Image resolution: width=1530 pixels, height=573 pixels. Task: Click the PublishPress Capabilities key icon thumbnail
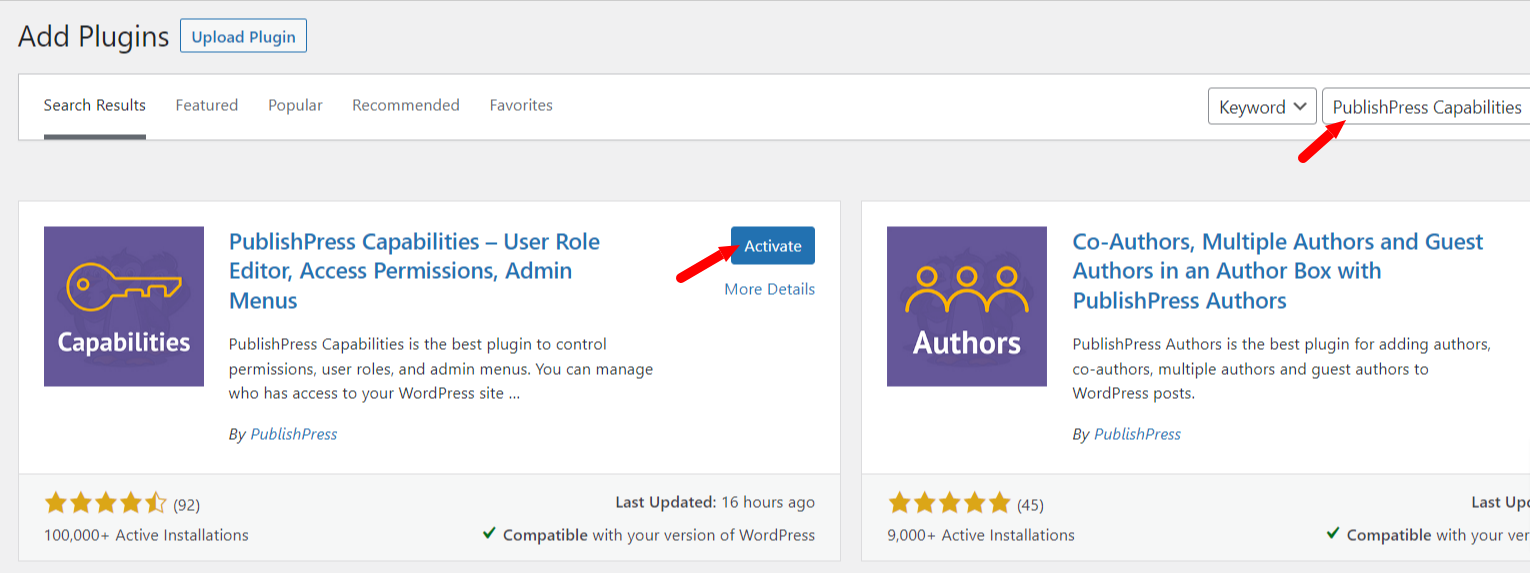coord(124,306)
